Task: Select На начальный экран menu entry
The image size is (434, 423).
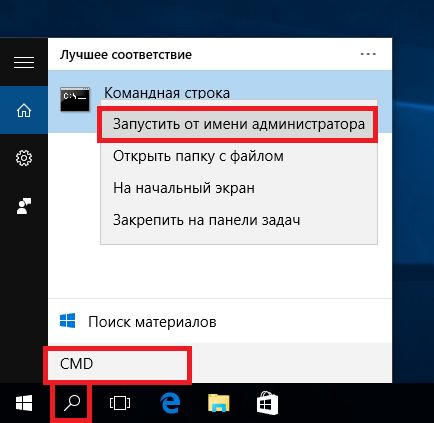Action: (184, 188)
